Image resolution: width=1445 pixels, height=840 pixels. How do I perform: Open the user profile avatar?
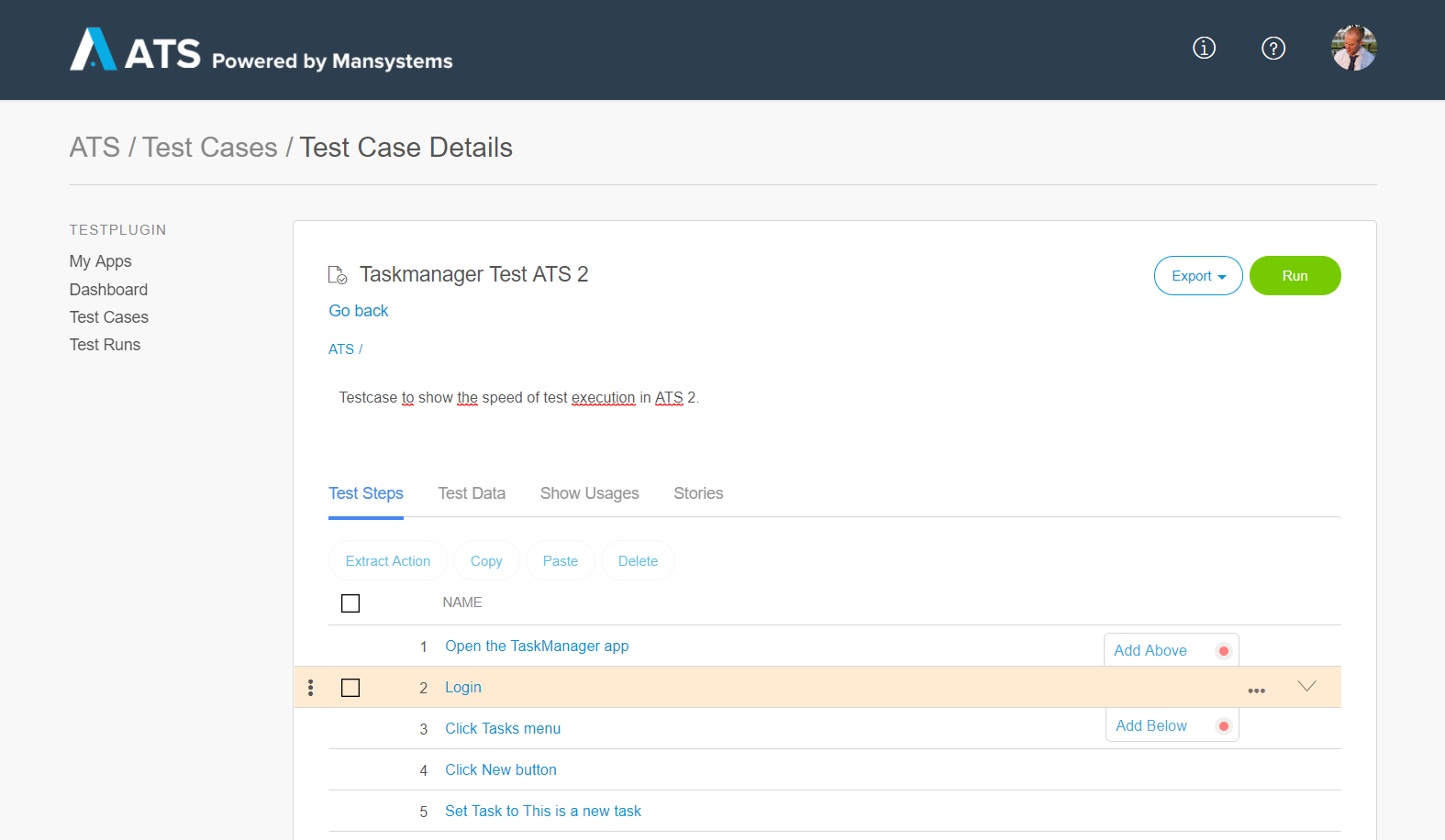tap(1354, 48)
